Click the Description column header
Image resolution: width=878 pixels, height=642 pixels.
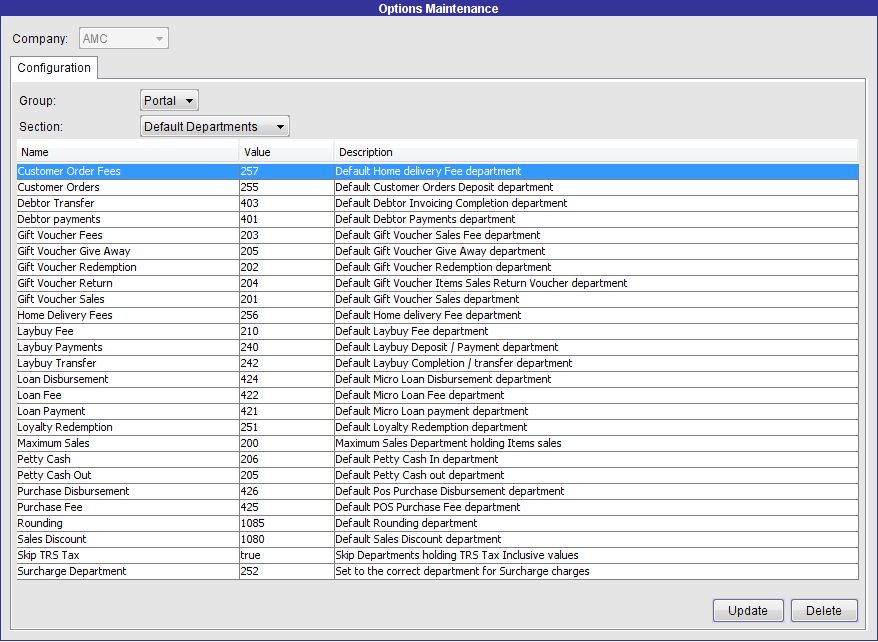[595, 152]
